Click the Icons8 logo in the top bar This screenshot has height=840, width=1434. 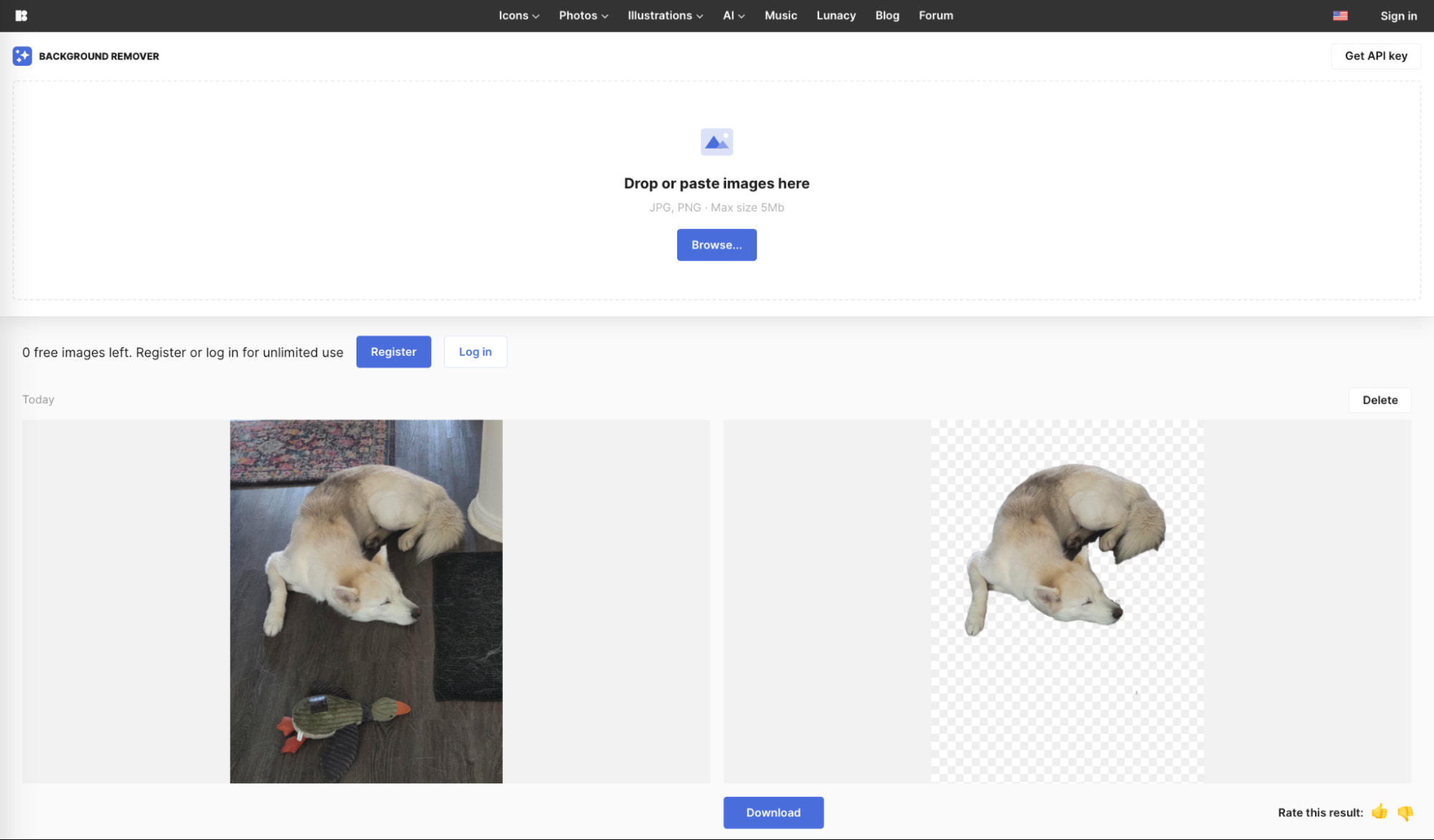pyautogui.click(x=21, y=15)
